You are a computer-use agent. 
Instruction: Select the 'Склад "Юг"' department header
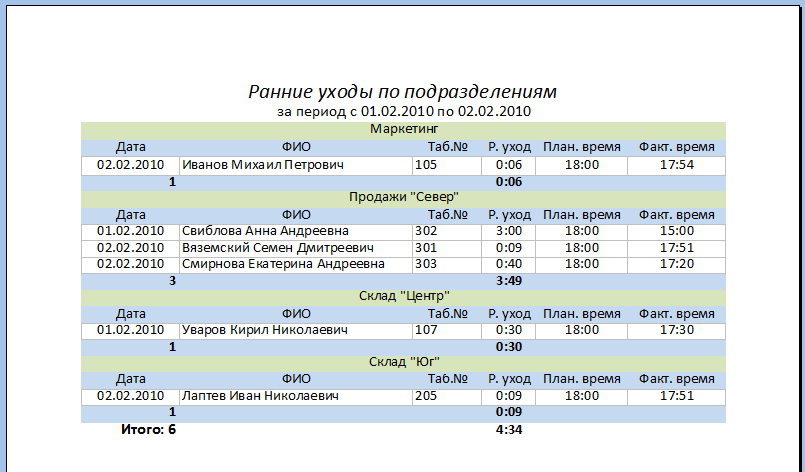[x=404, y=362]
